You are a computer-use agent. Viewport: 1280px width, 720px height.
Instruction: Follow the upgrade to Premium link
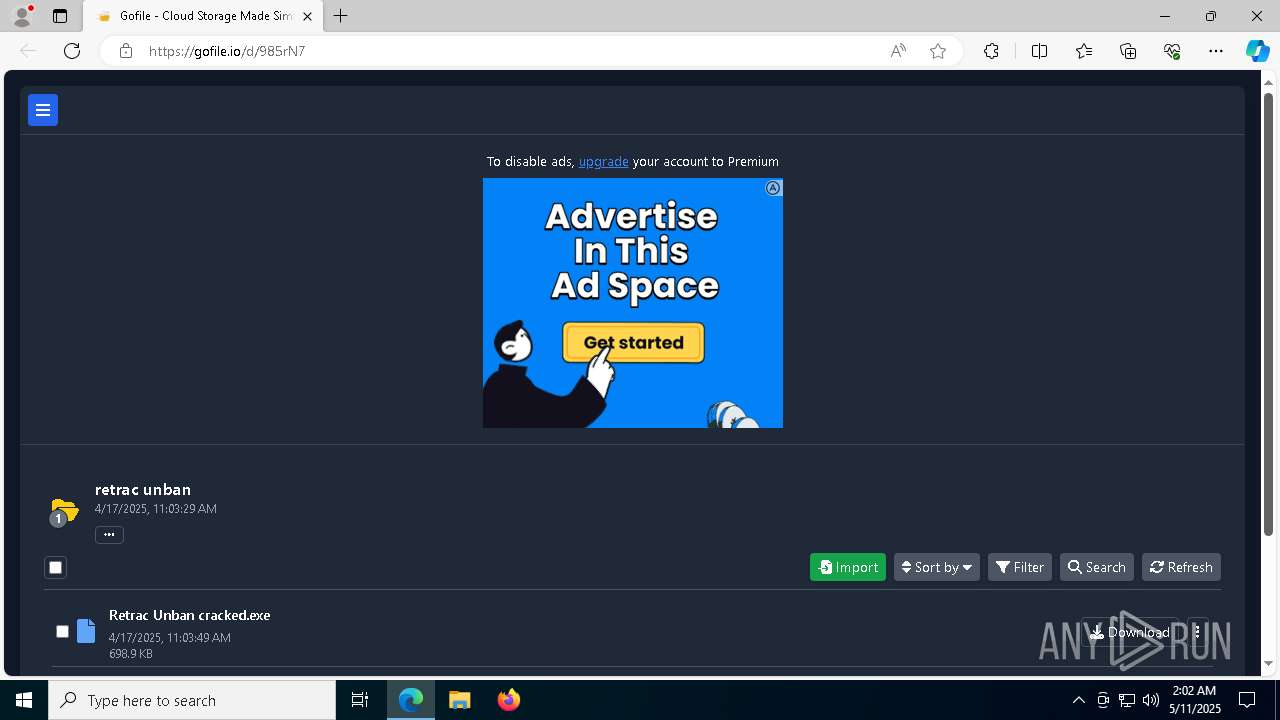(604, 161)
